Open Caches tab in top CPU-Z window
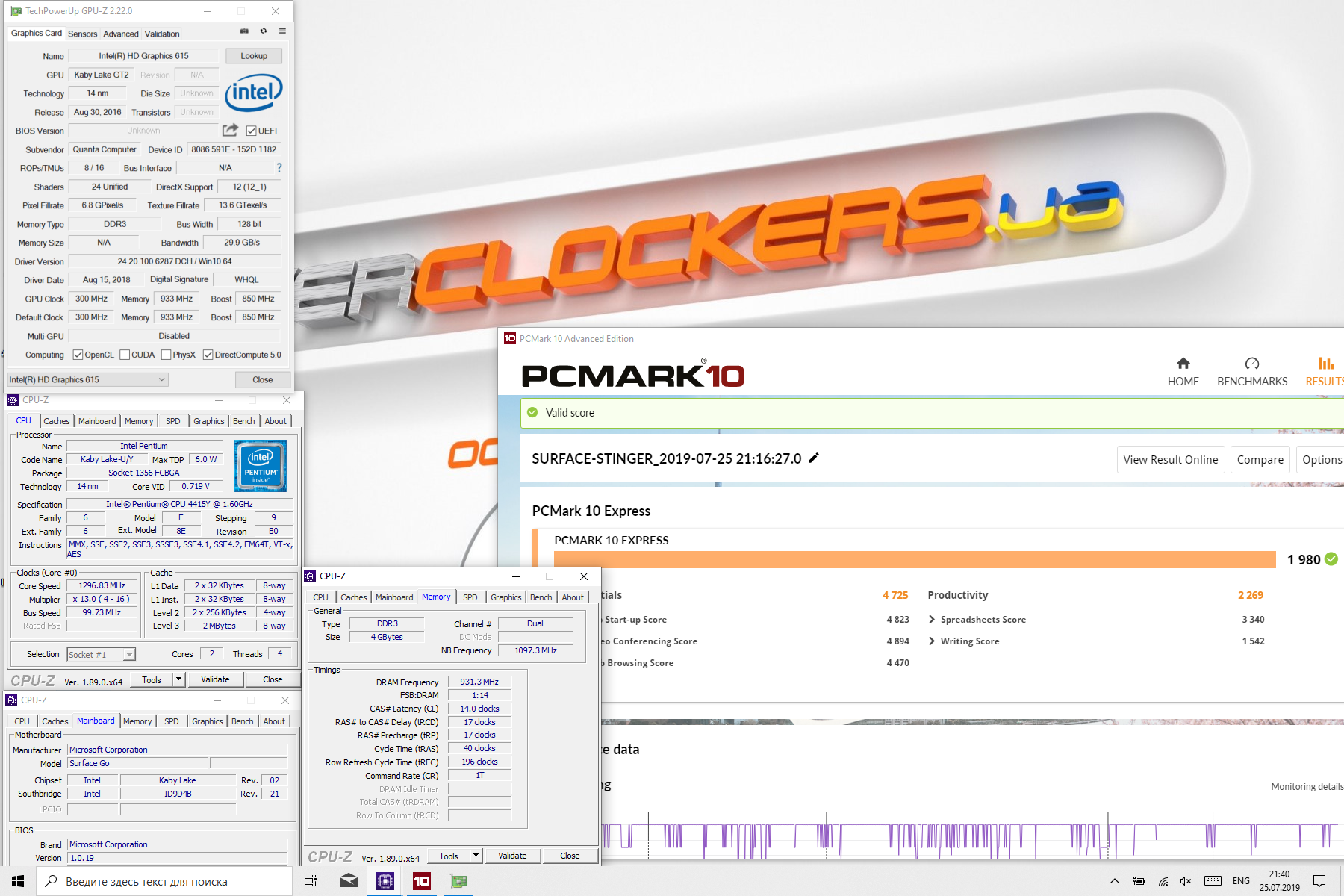1344x896 pixels. tap(57, 421)
